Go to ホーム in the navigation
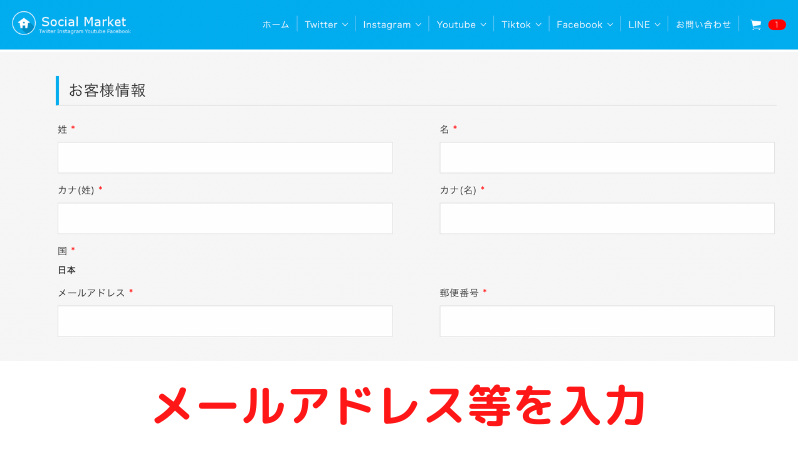 click(x=275, y=24)
